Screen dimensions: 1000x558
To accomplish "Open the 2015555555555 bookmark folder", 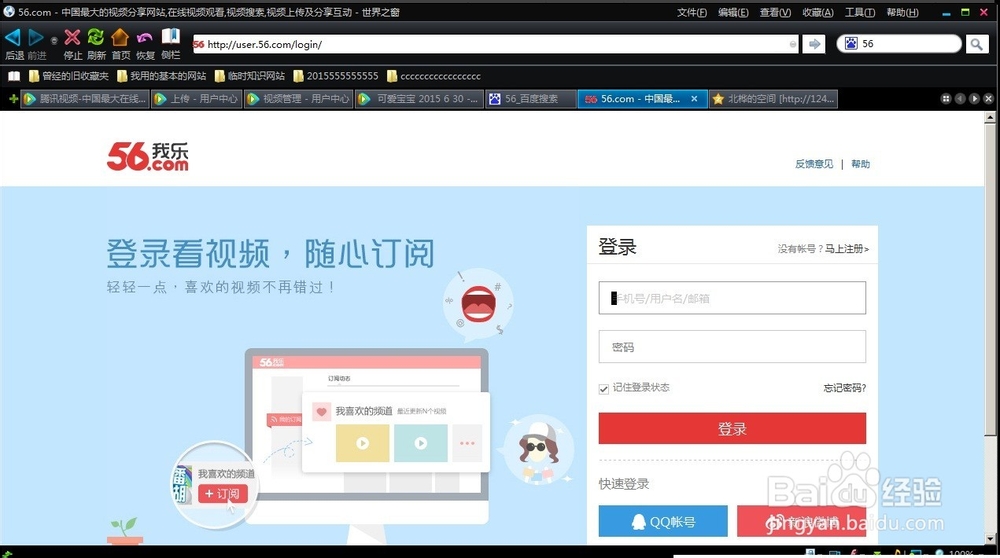I will pyautogui.click(x=336, y=77).
